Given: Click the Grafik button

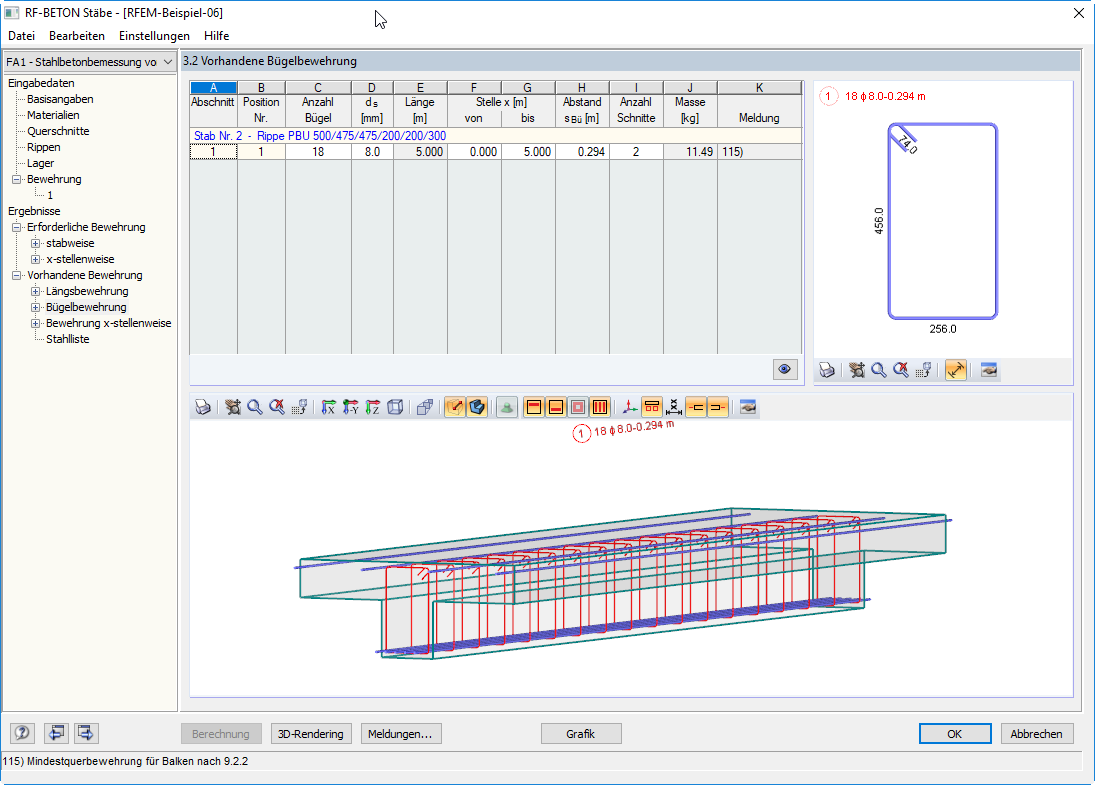Looking at the screenshot, I should click(581, 734).
